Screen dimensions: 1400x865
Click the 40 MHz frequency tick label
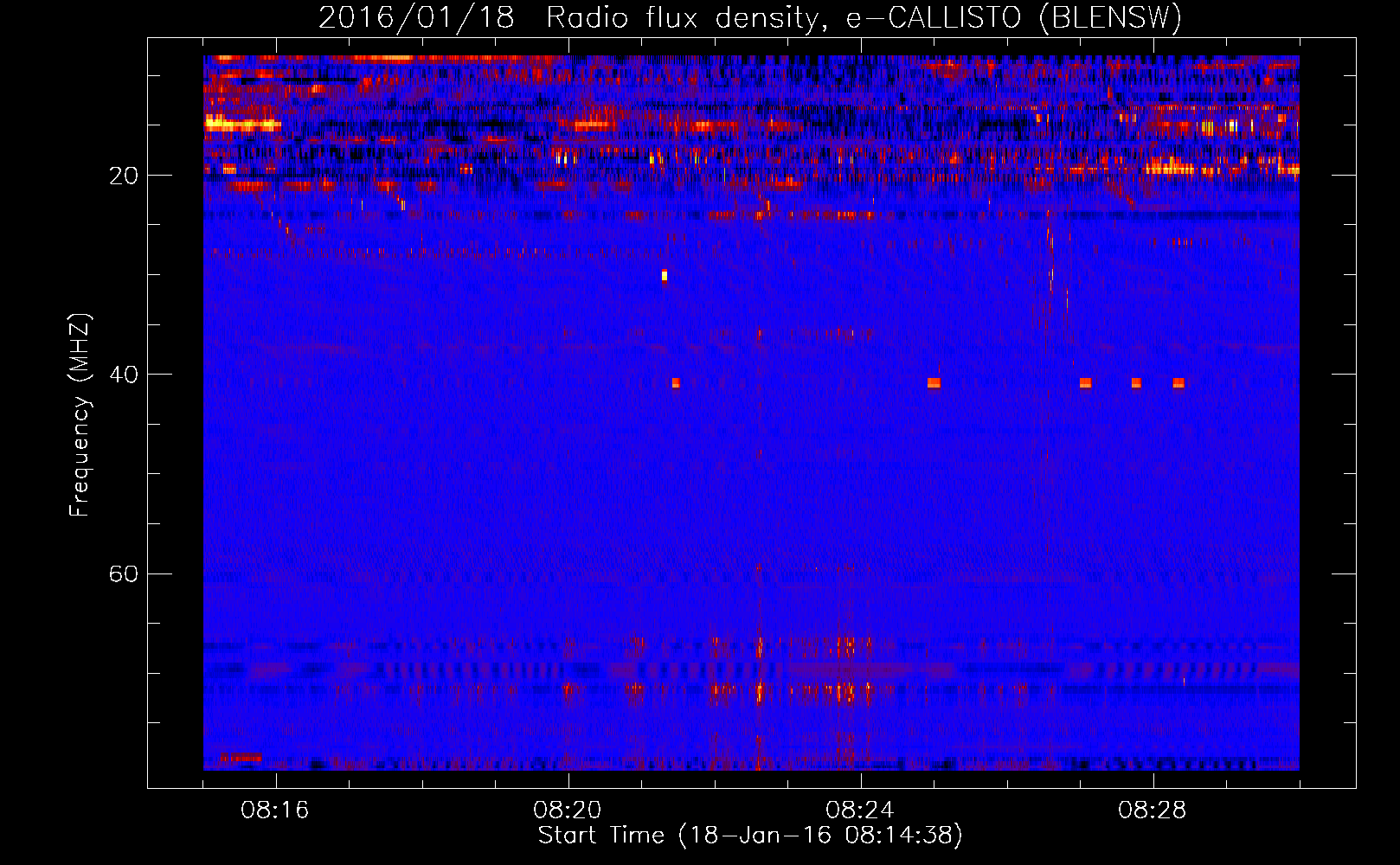(x=124, y=375)
